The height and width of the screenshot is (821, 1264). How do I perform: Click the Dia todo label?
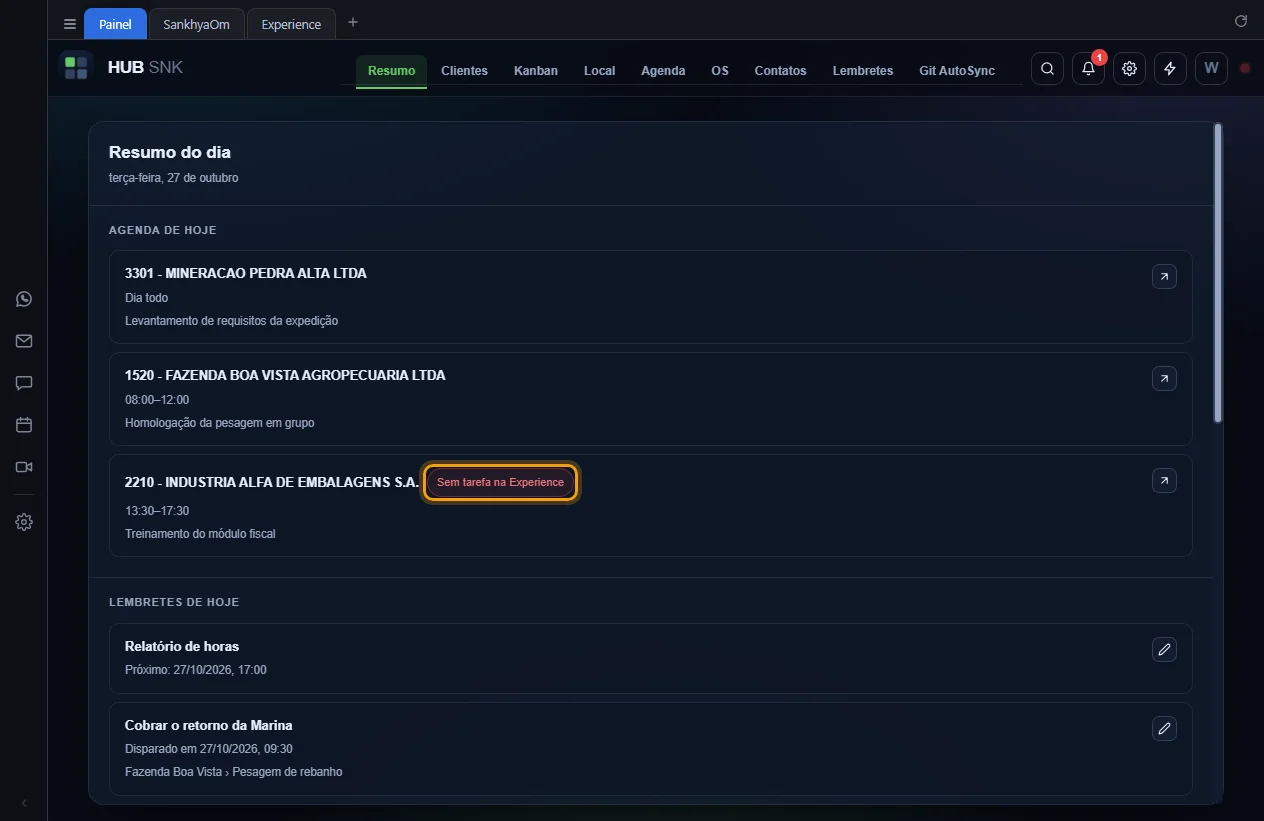[x=146, y=298]
